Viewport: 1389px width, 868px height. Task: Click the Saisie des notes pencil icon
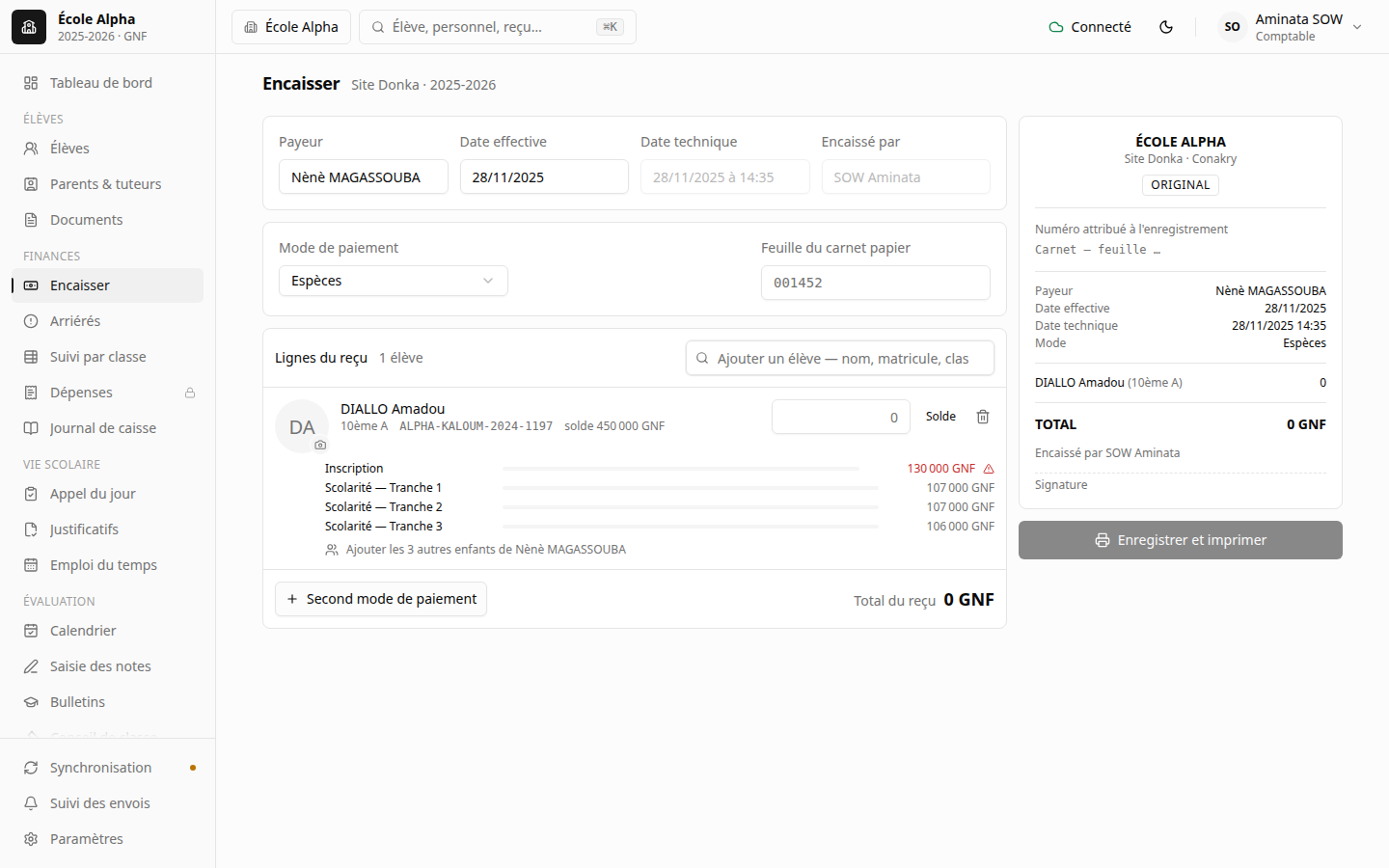click(31, 666)
